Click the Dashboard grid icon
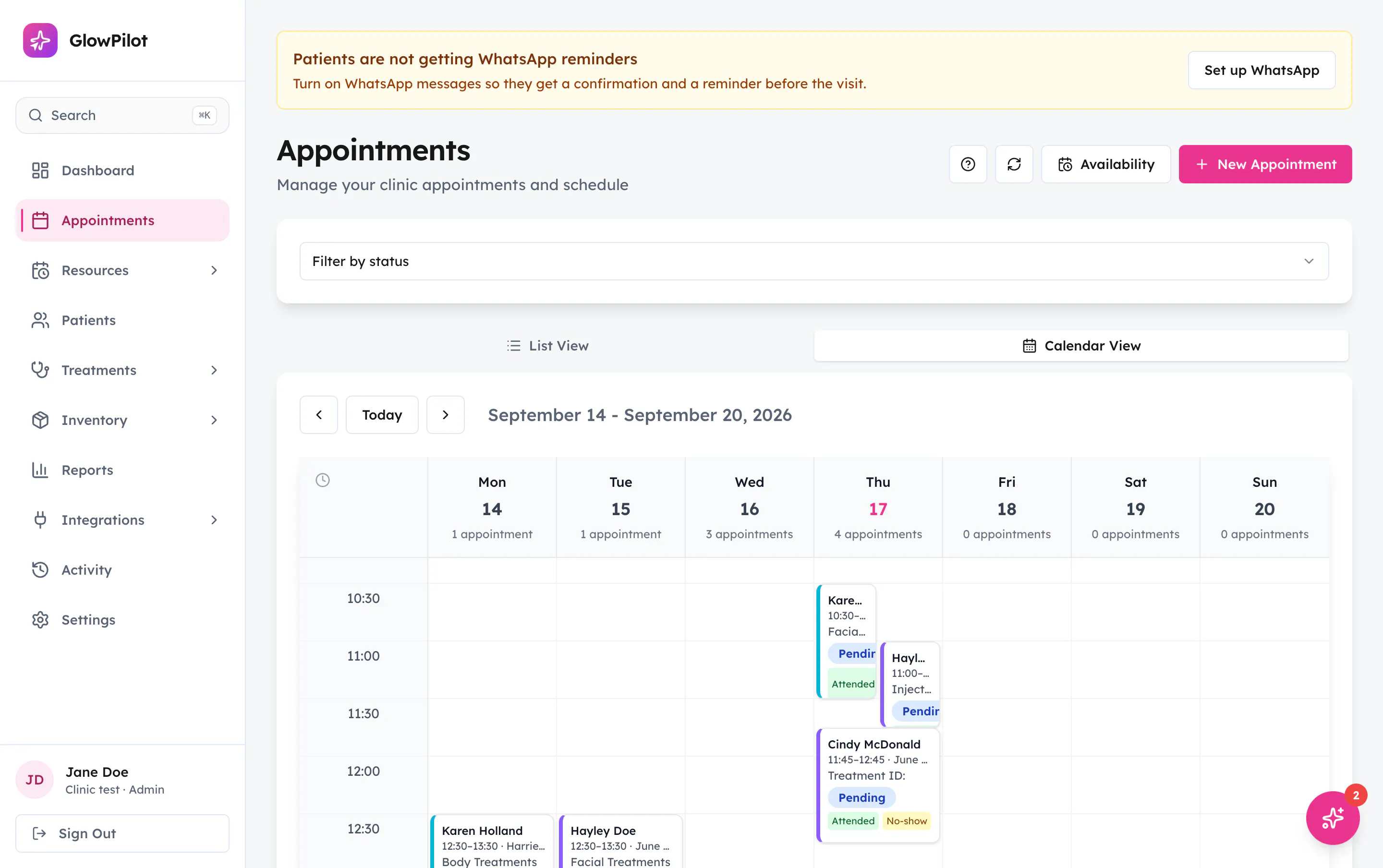The width and height of the screenshot is (1383, 868). point(40,170)
